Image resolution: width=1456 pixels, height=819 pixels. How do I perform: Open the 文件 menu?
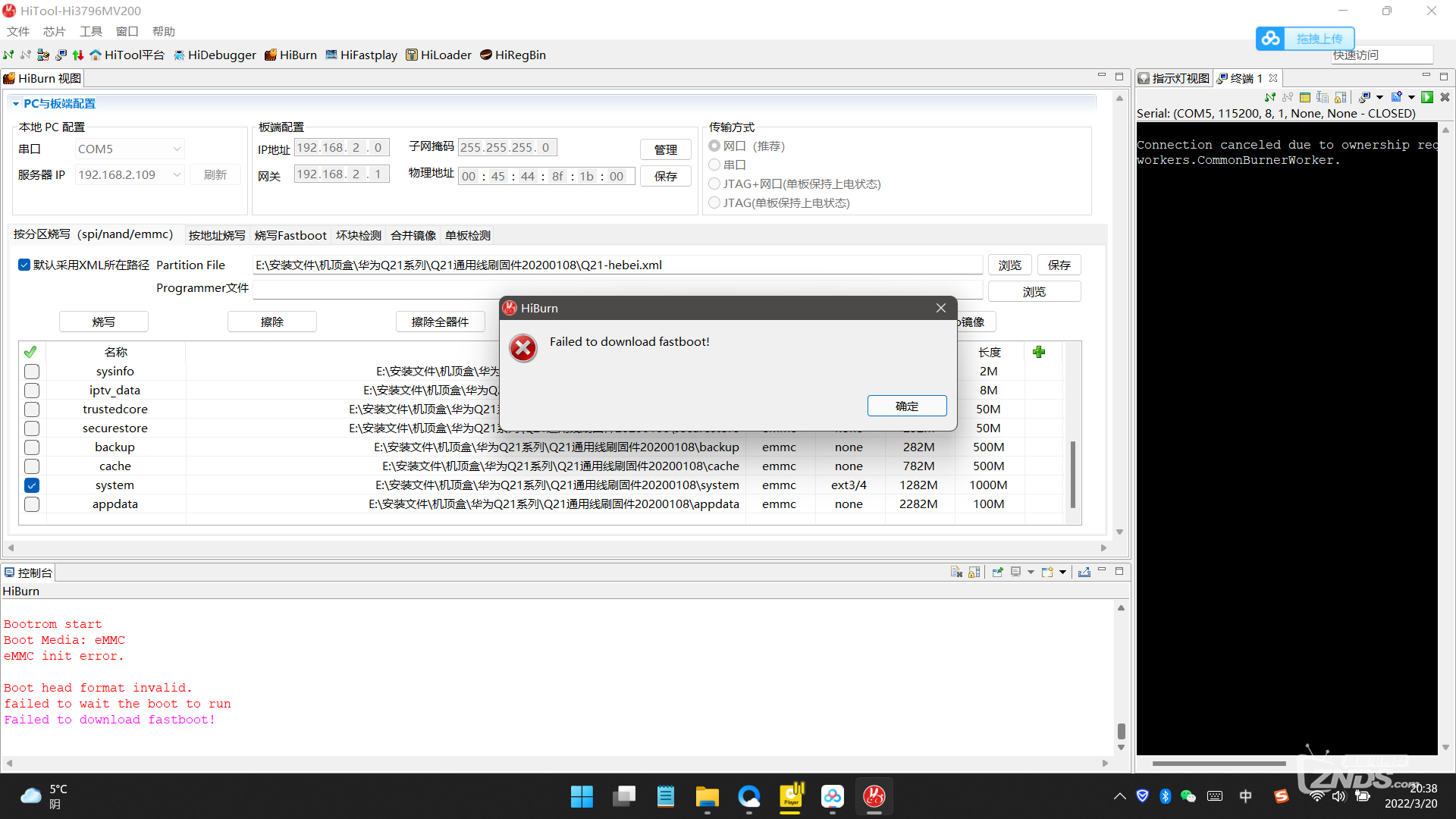coord(18,31)
